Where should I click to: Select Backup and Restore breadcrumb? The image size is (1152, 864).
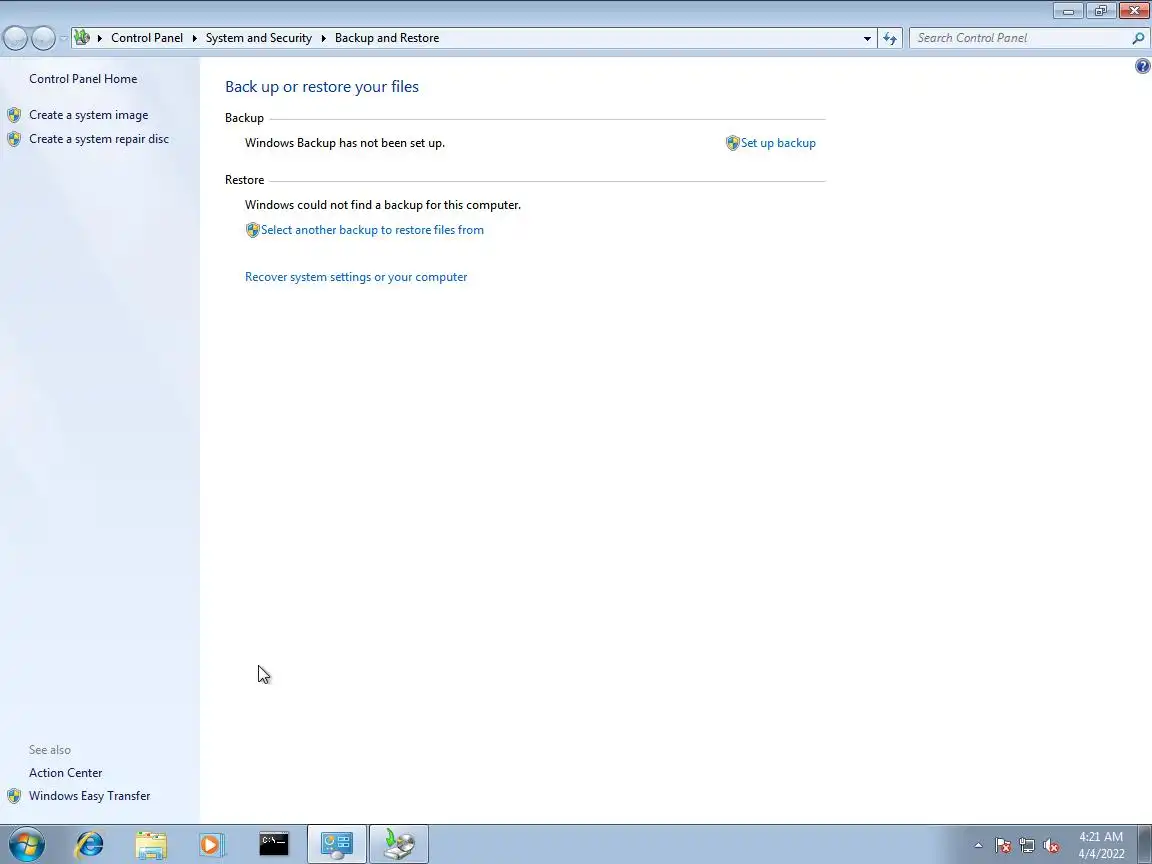click(x=387, y=38)
